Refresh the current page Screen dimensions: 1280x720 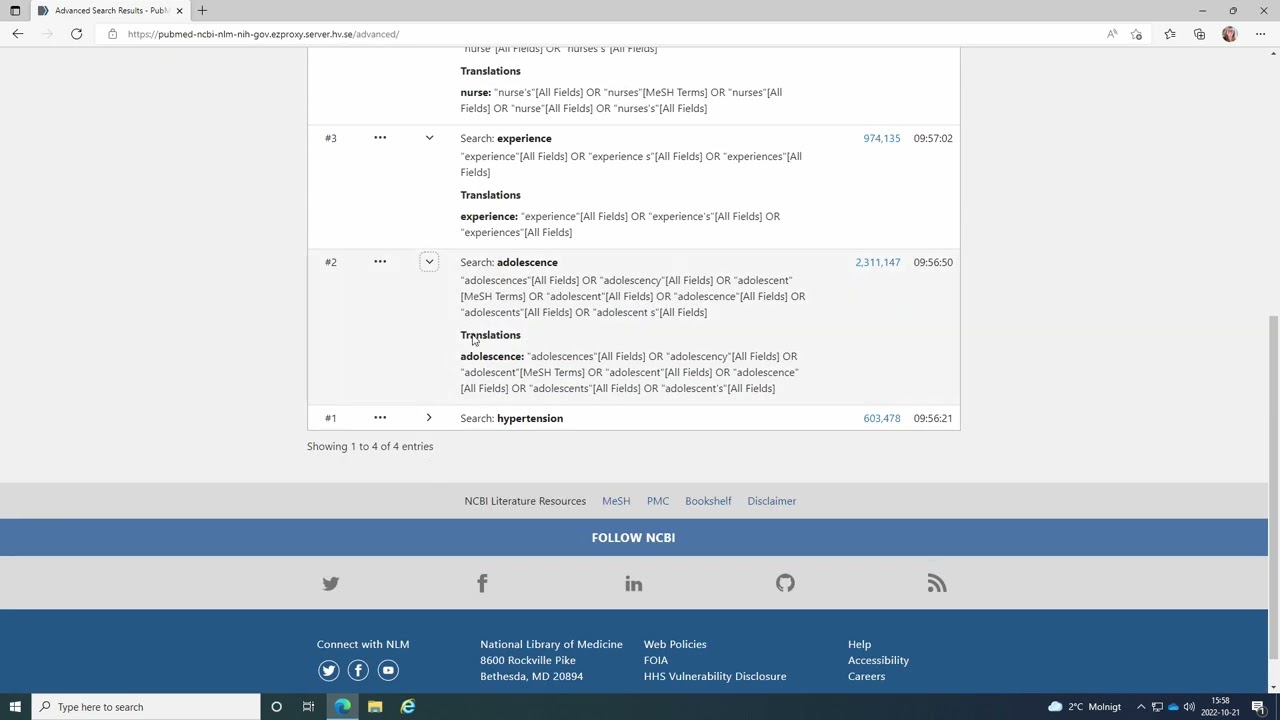[x=76, y=34]
